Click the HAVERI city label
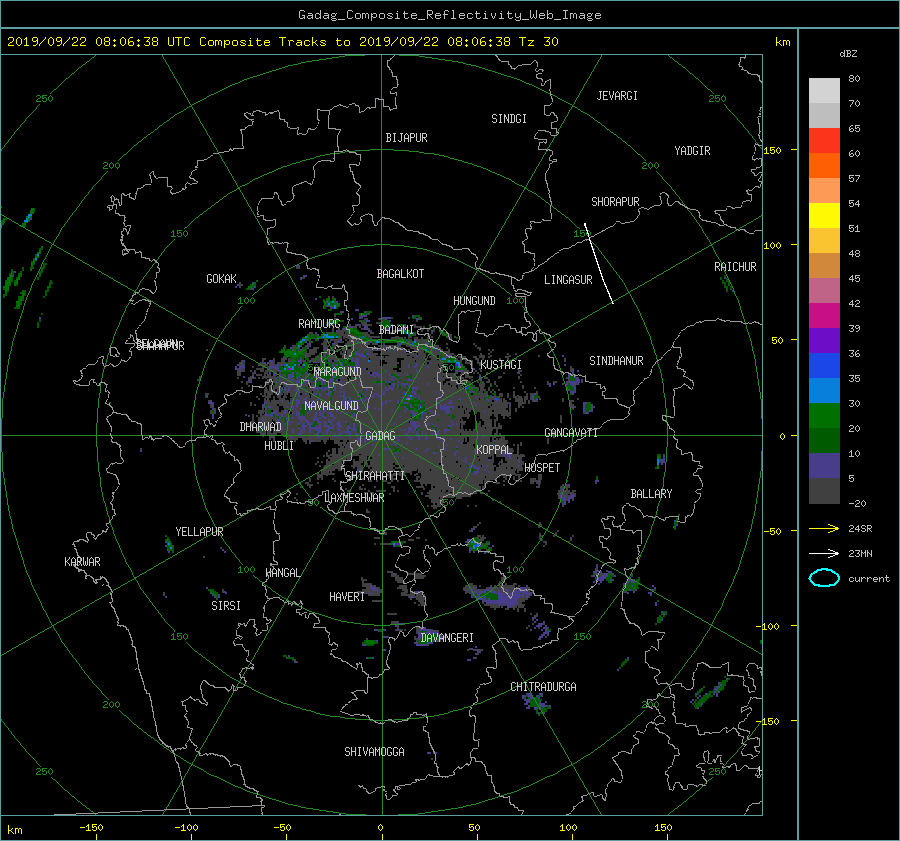The height and width of the screenshot is (841, 900). 347,597
